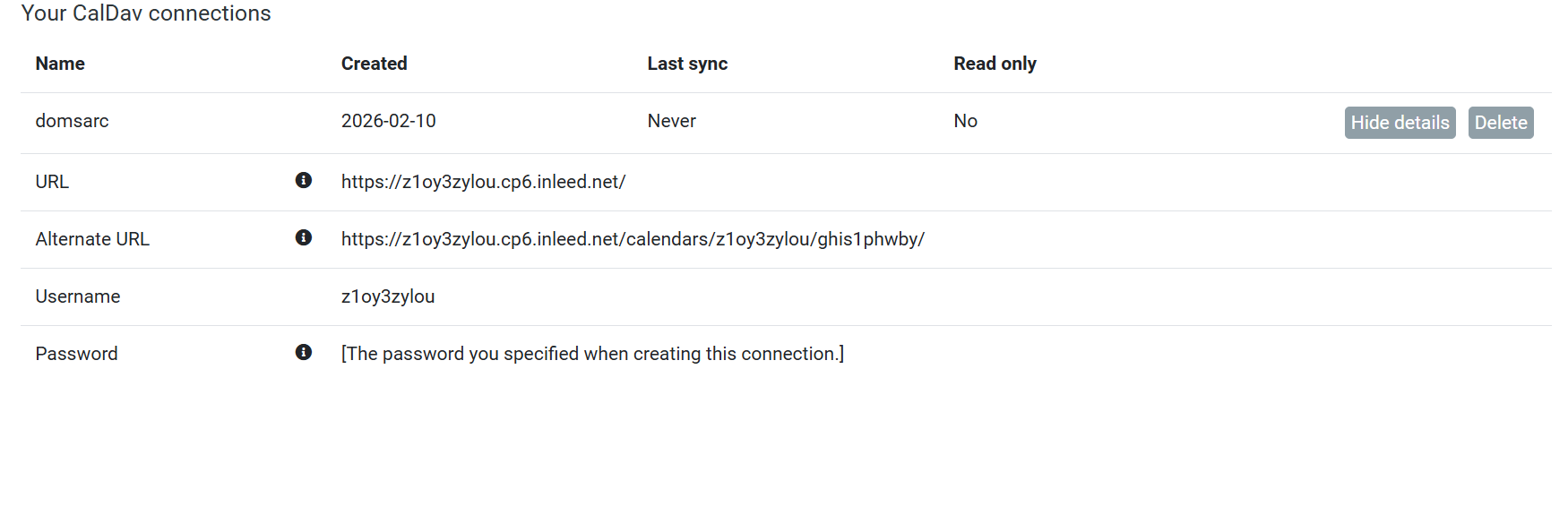Click the Alternate URL row label

[92, 239]
